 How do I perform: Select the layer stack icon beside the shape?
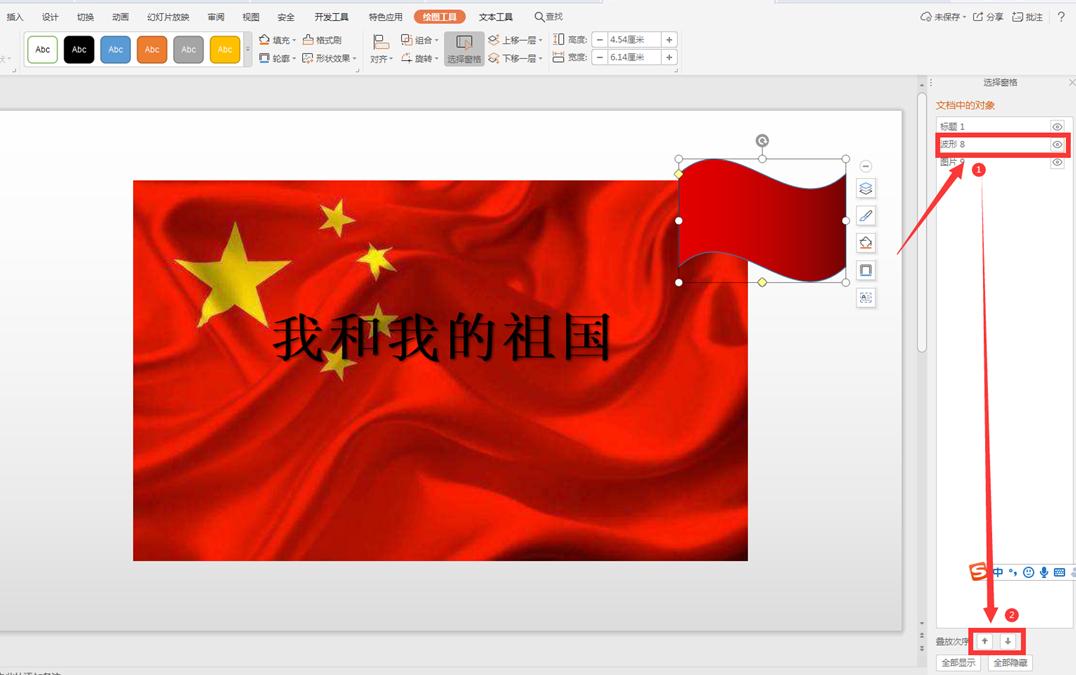[x=865, y=188]
